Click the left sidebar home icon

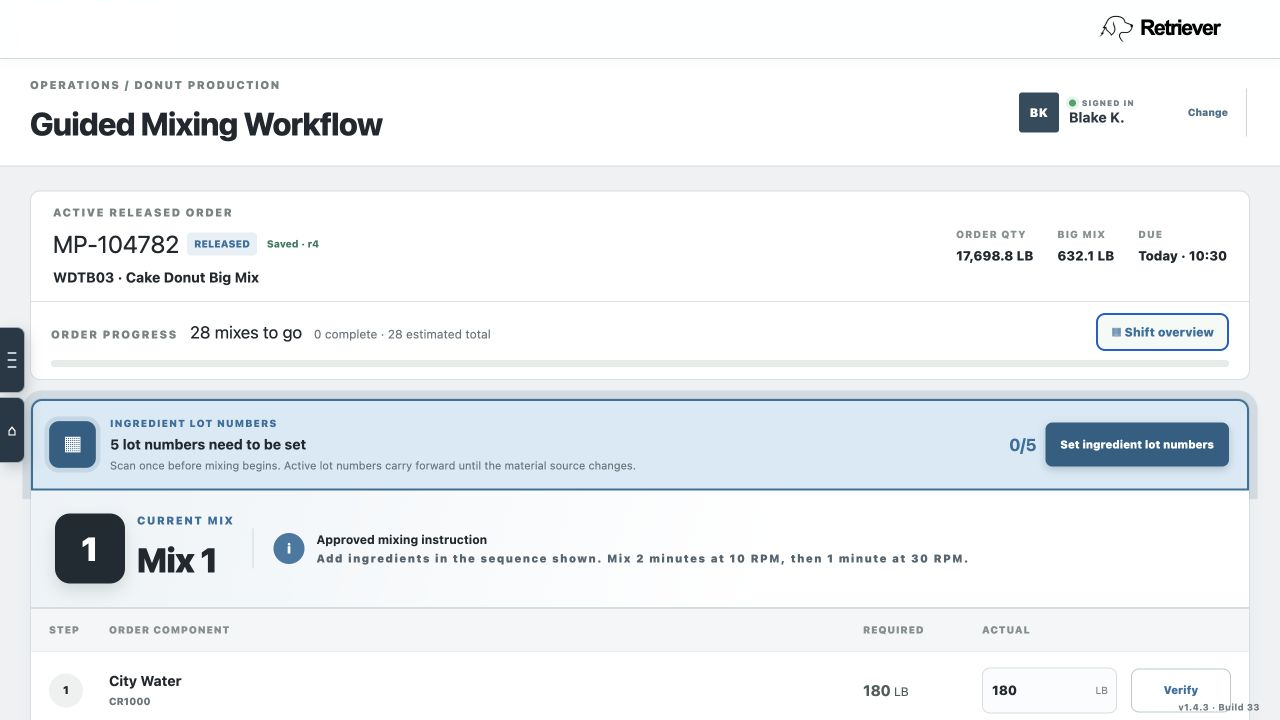click(x=12, y=431)
